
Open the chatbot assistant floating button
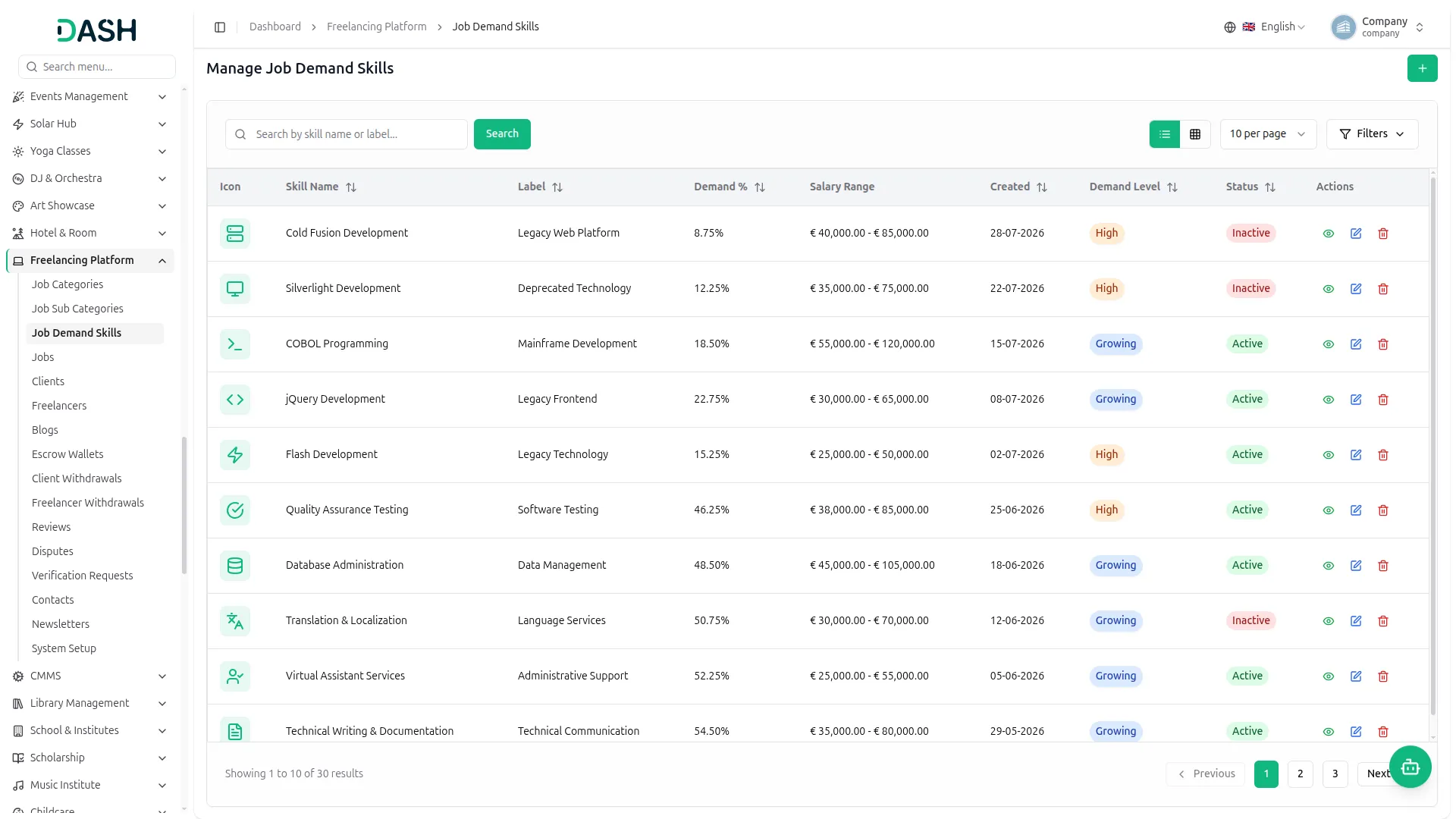(1410, 767)
